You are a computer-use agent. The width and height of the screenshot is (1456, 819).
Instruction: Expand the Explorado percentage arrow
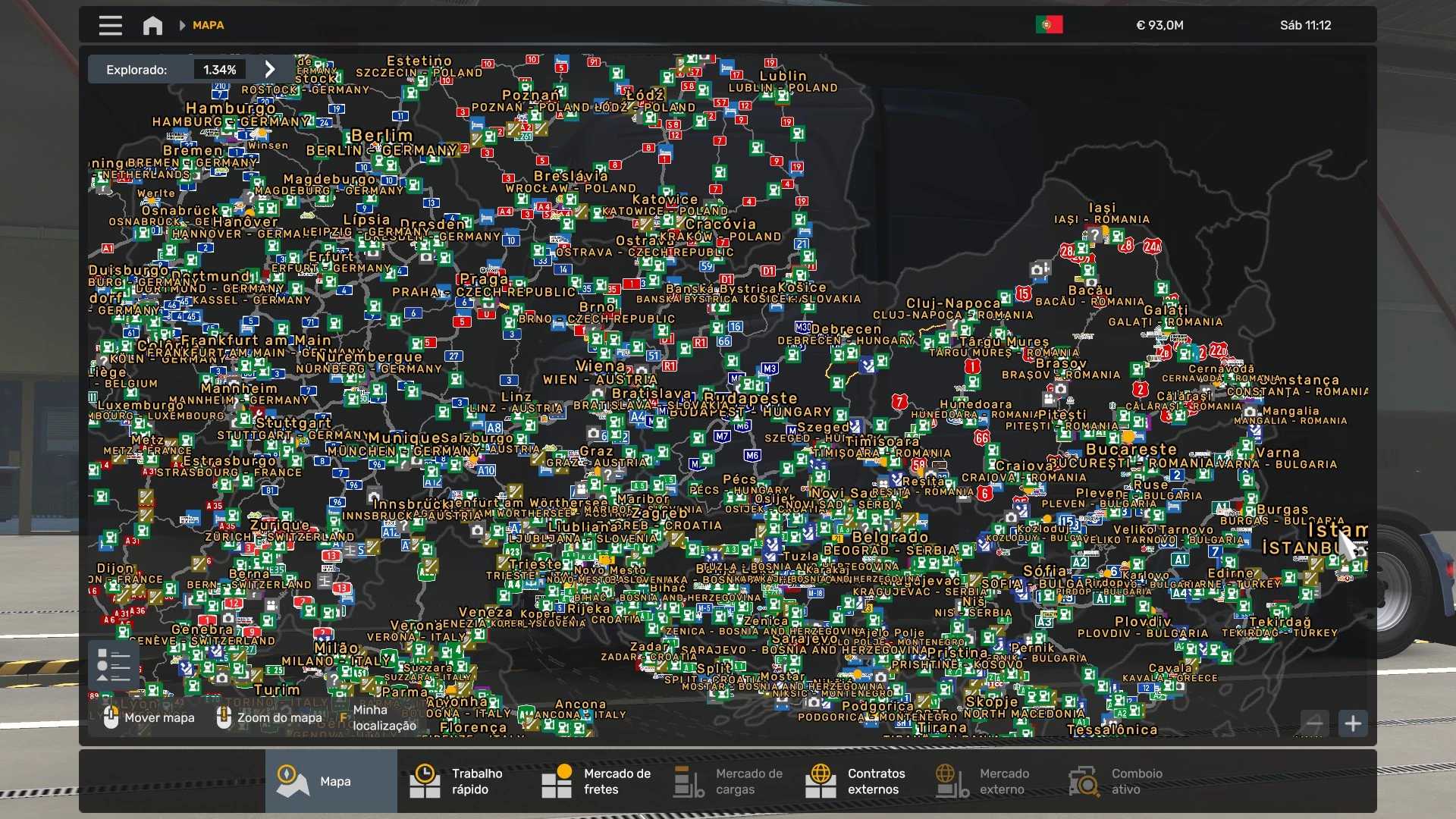(270, 69)
